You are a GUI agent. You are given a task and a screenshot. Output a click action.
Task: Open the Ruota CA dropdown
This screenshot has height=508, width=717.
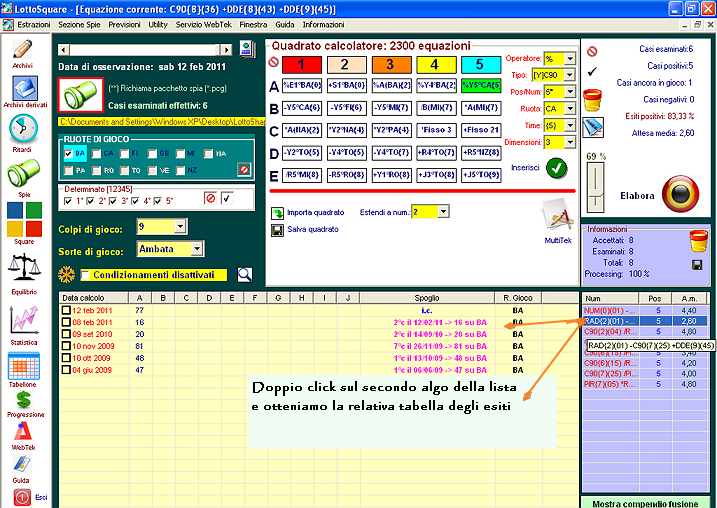click(x=570, y=109)
